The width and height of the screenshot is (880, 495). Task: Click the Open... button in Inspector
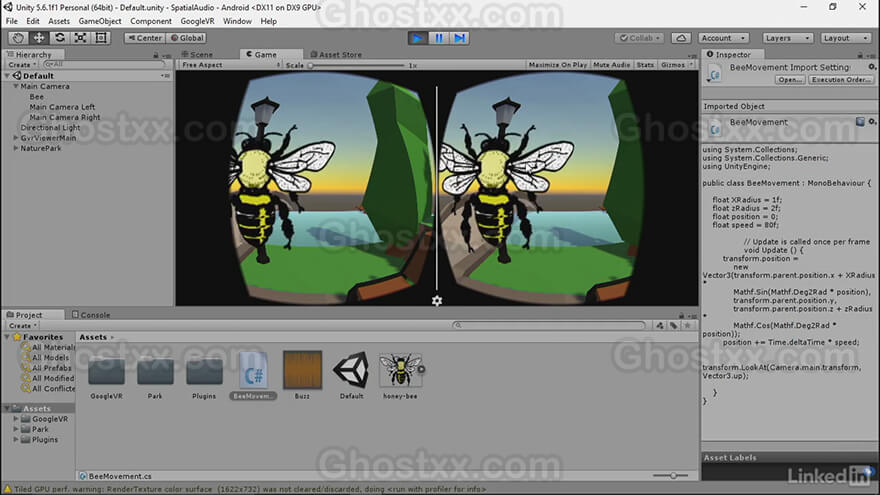point(790,80)
